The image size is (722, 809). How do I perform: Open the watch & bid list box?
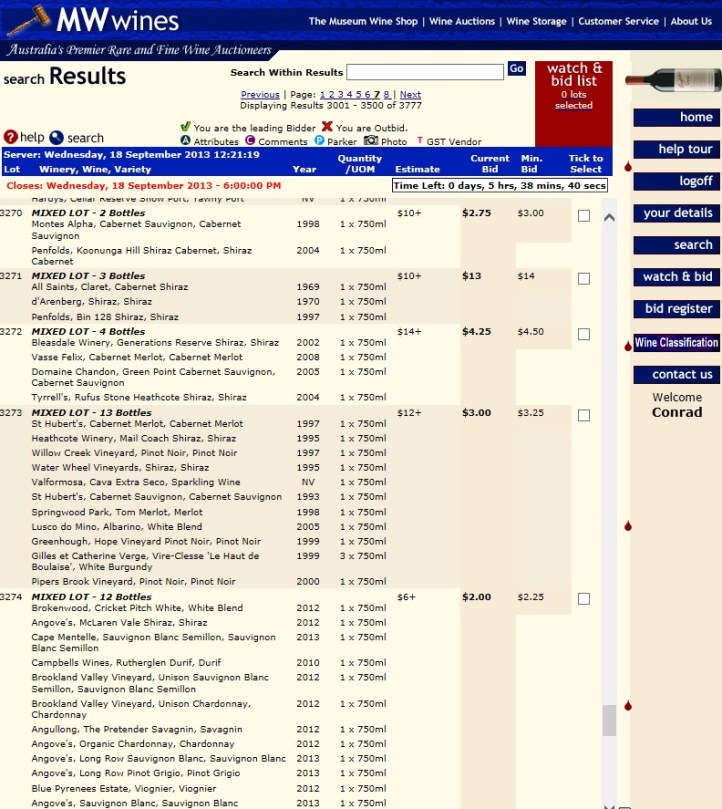574,103
